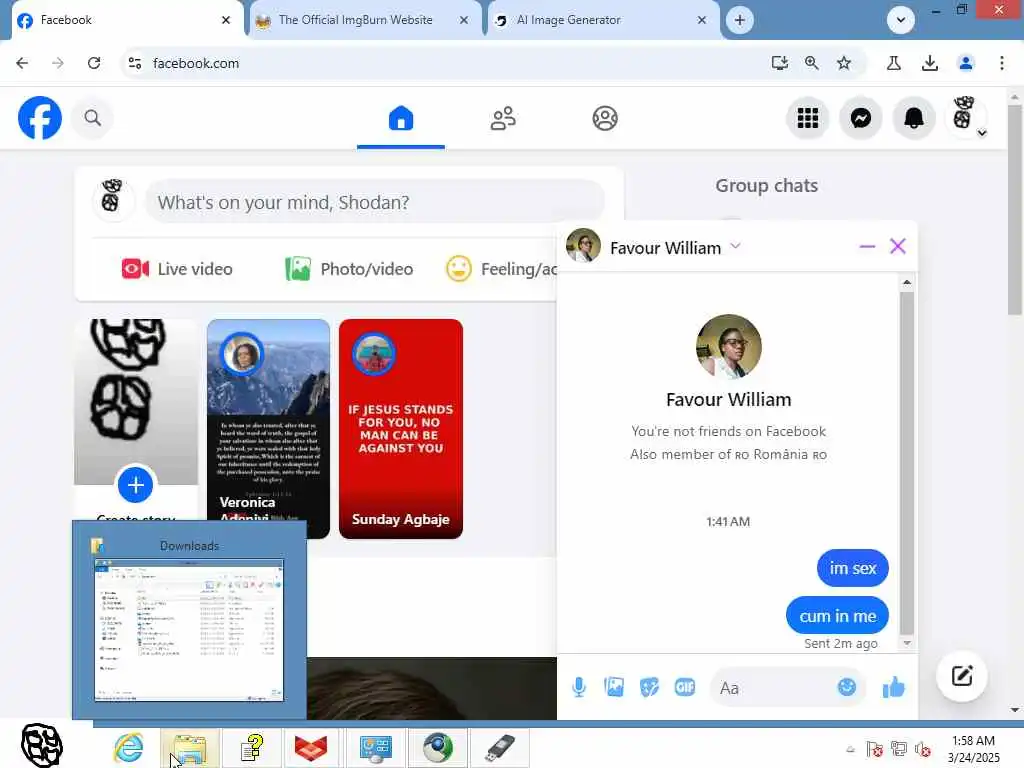This screenshot has width=1024, height=768.
Task: Open Chrome Labs flask icon
Action: (x=894, y=63)
